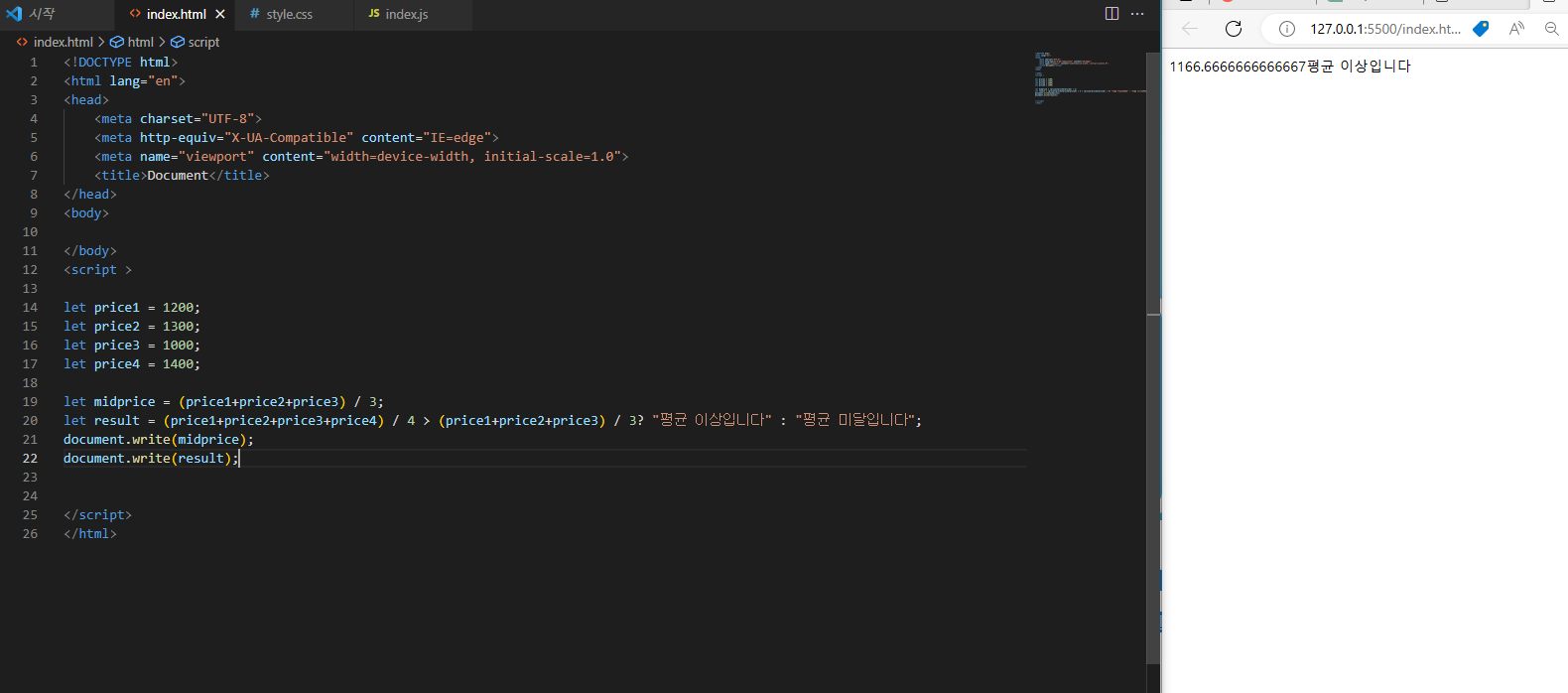This screenshot has width=1568, height=693.
Task: Select html element in the breadcrumb
Action: (x=140, y=42)
